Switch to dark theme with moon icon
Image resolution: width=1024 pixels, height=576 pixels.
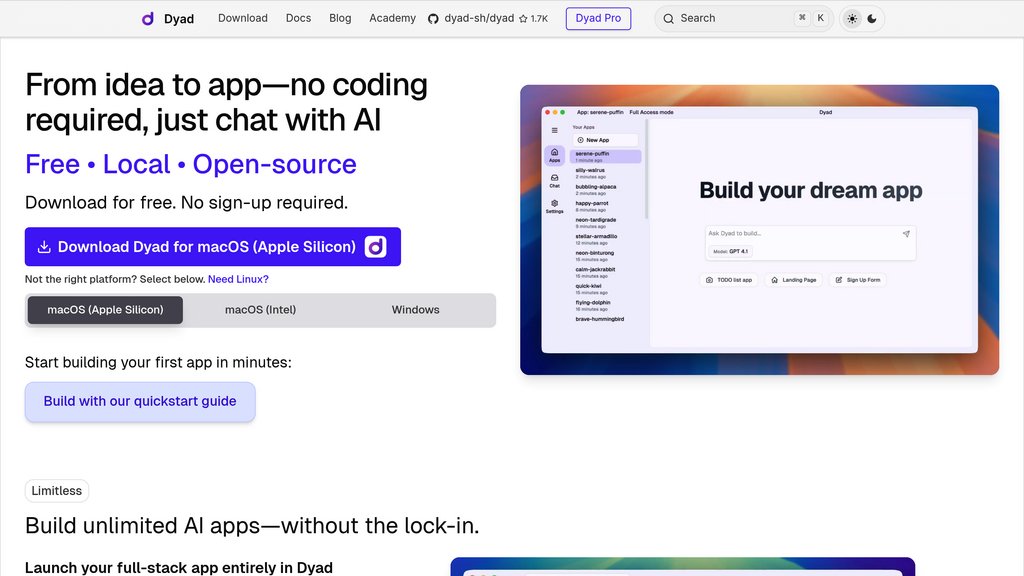pos(872,18)
